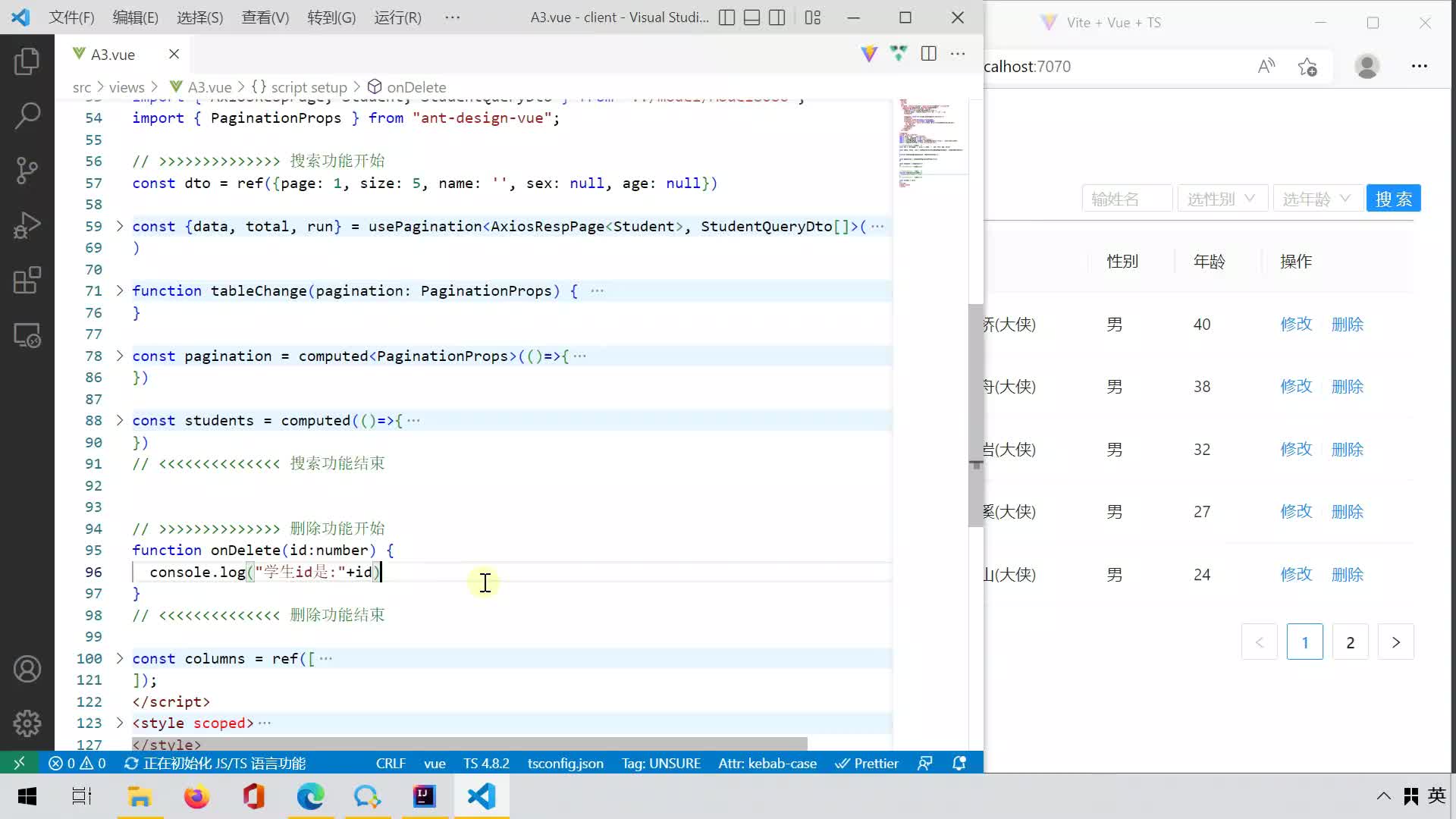Open the Manage gear menu
Image resolution: width=1456 pixels, height=819 pixels.
27,723
